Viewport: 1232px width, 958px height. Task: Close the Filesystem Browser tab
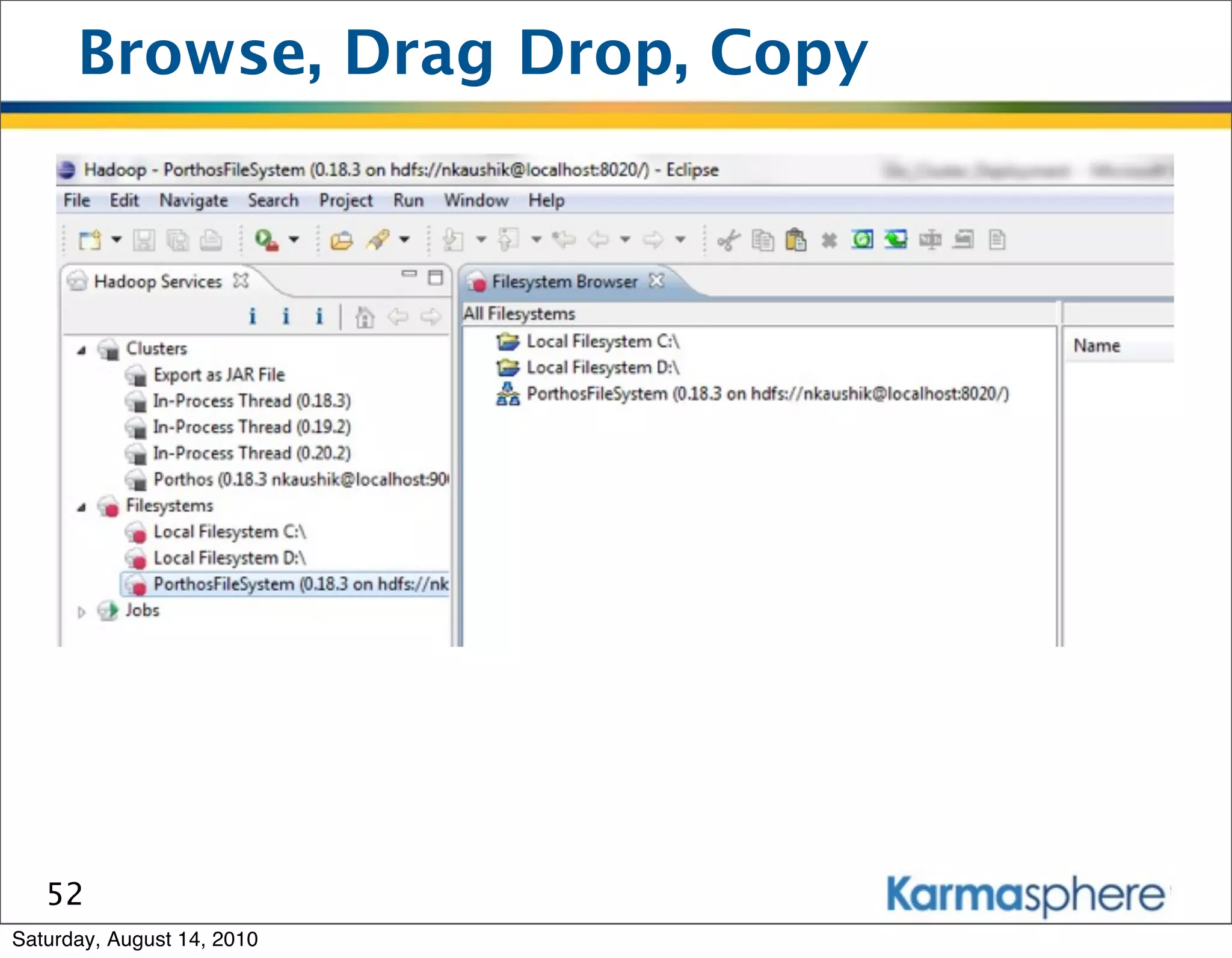click(x=657, y=280)
